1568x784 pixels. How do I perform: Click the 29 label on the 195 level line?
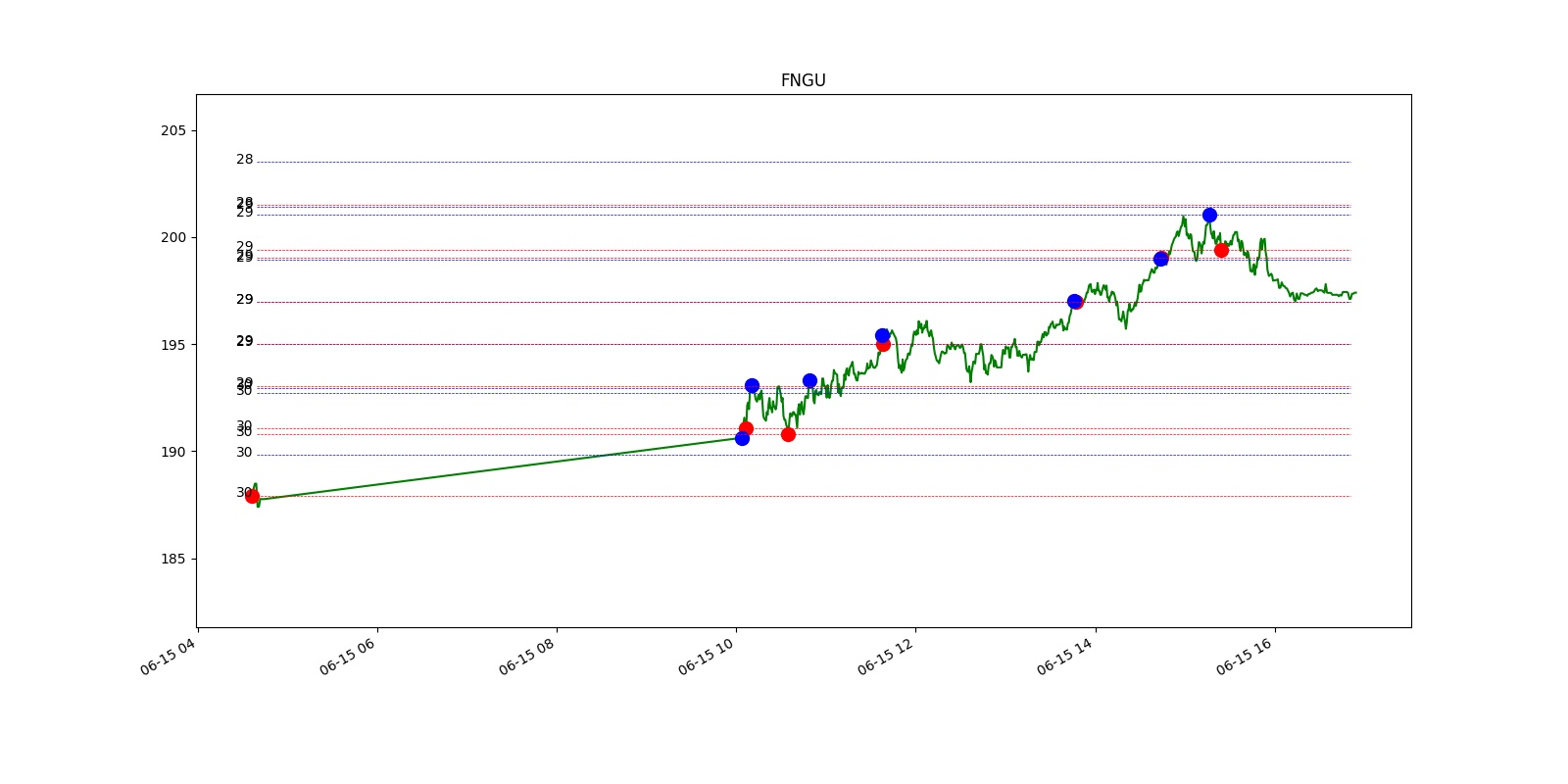244,342
